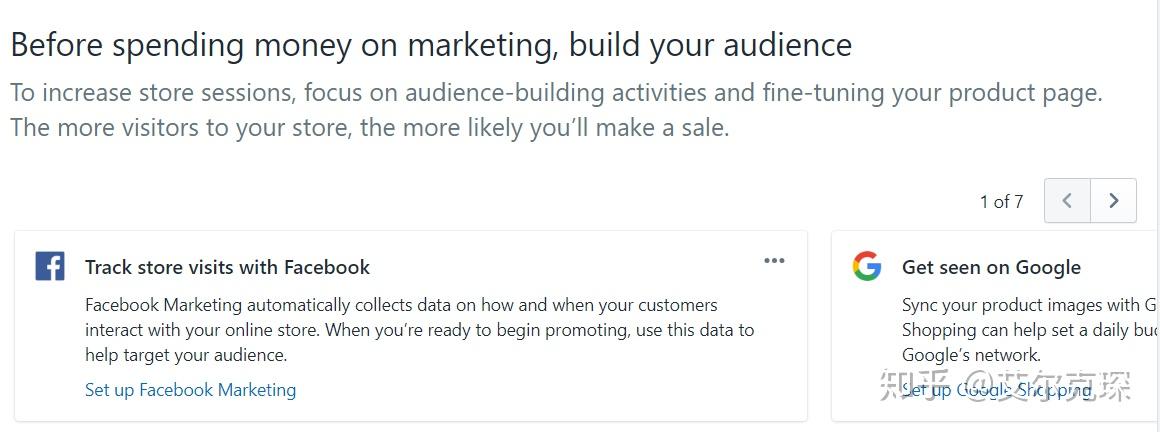
Task: Open the Set up Facebook Marketing link
Action: (x=190, y=390)
